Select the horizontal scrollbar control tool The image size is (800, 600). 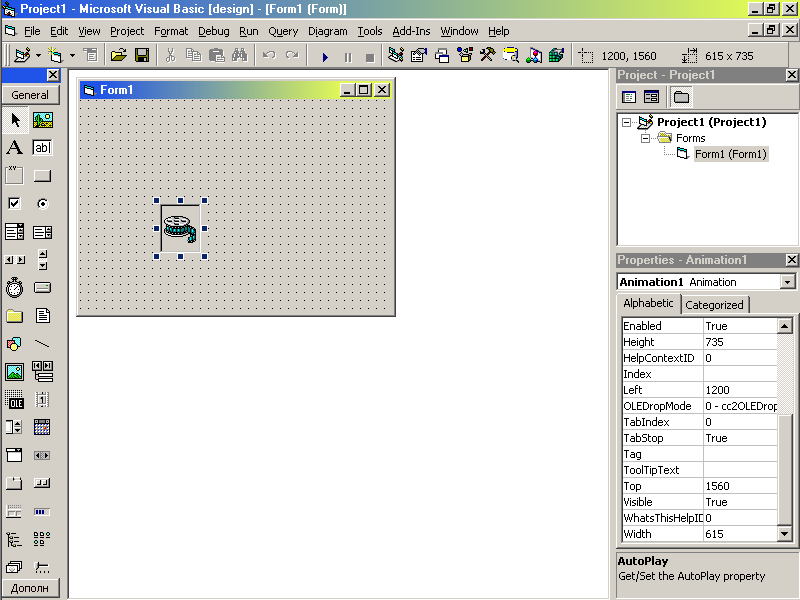[x=15, y=260]
